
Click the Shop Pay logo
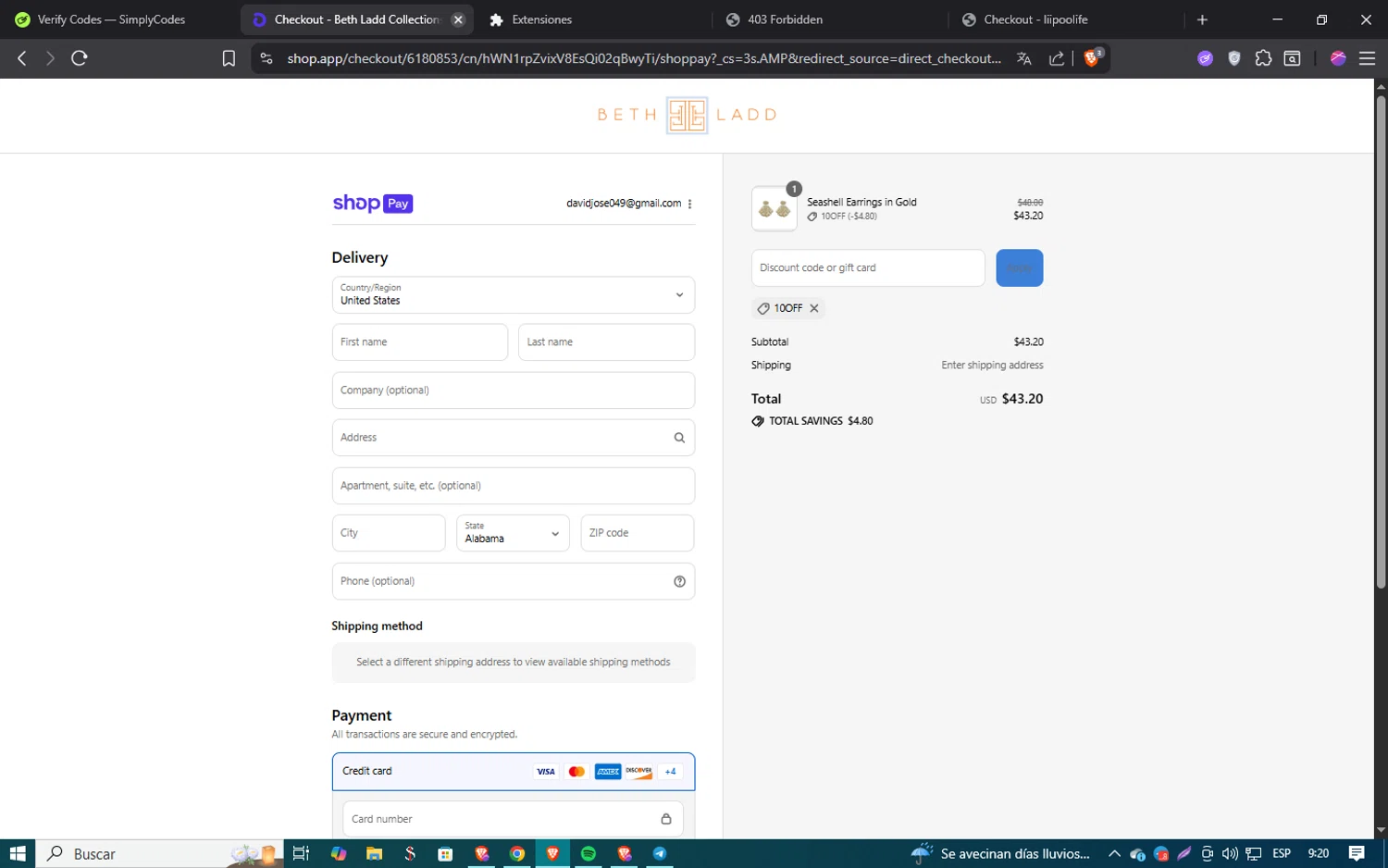pos(373,204)
